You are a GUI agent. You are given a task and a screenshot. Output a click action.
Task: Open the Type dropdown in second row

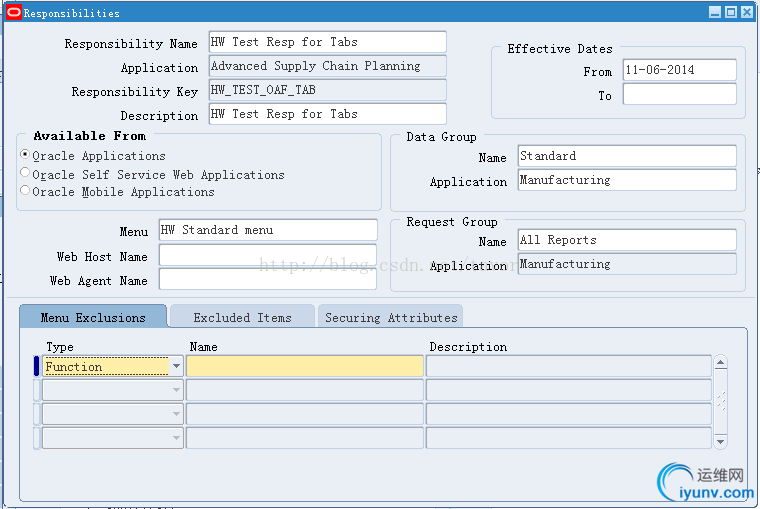tap(176, 390)
